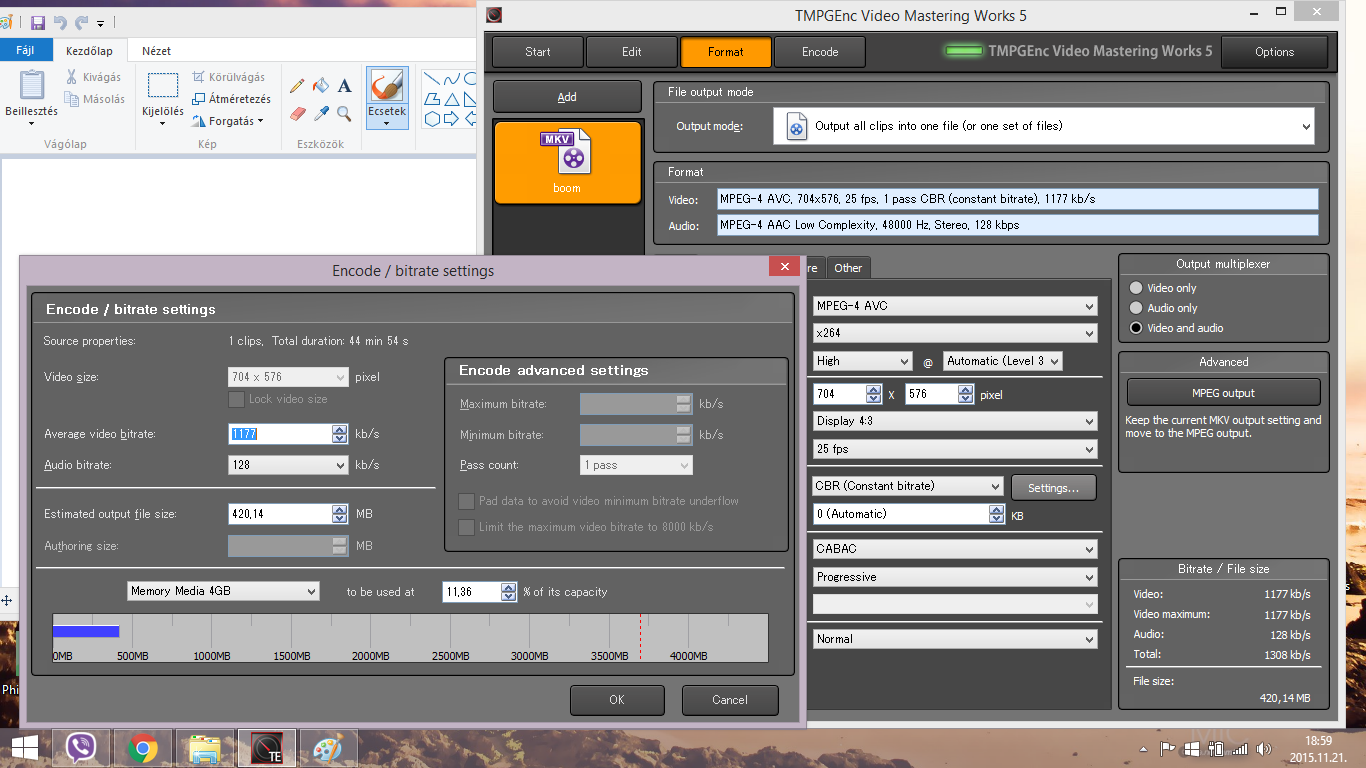Click OK in Encode / bitrate settings
This screenshot has width=1366, height=768.
pyautogui.click(x=617, y=700)
